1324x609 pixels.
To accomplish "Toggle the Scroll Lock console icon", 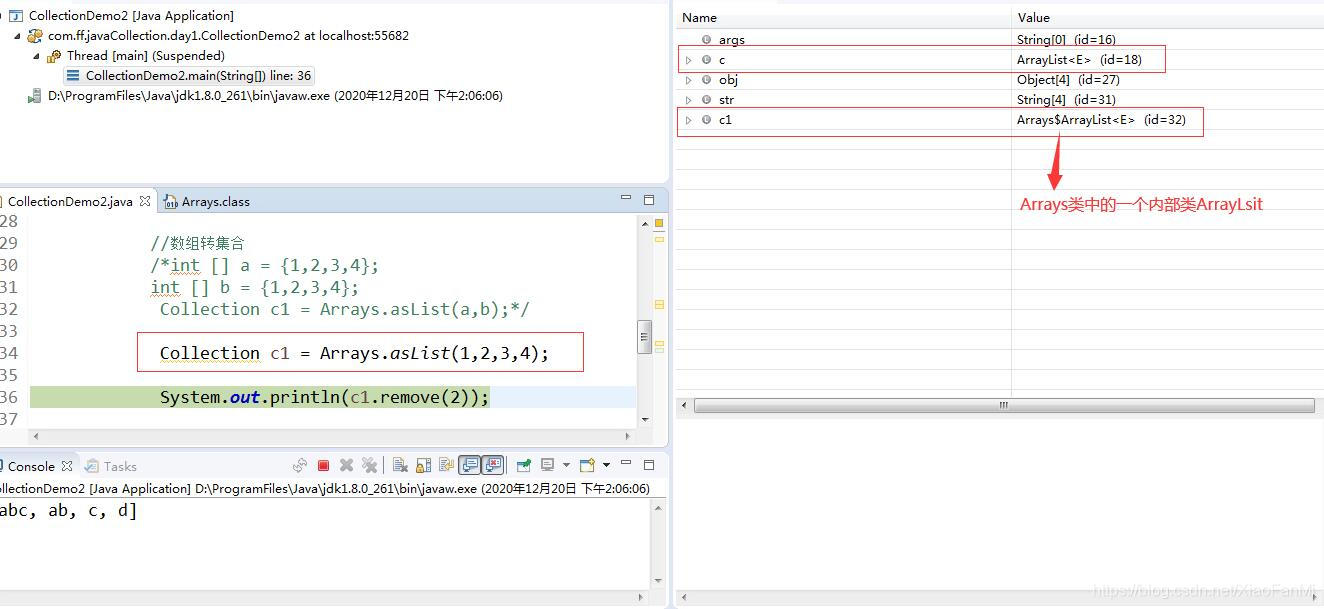I will [423, 465].
